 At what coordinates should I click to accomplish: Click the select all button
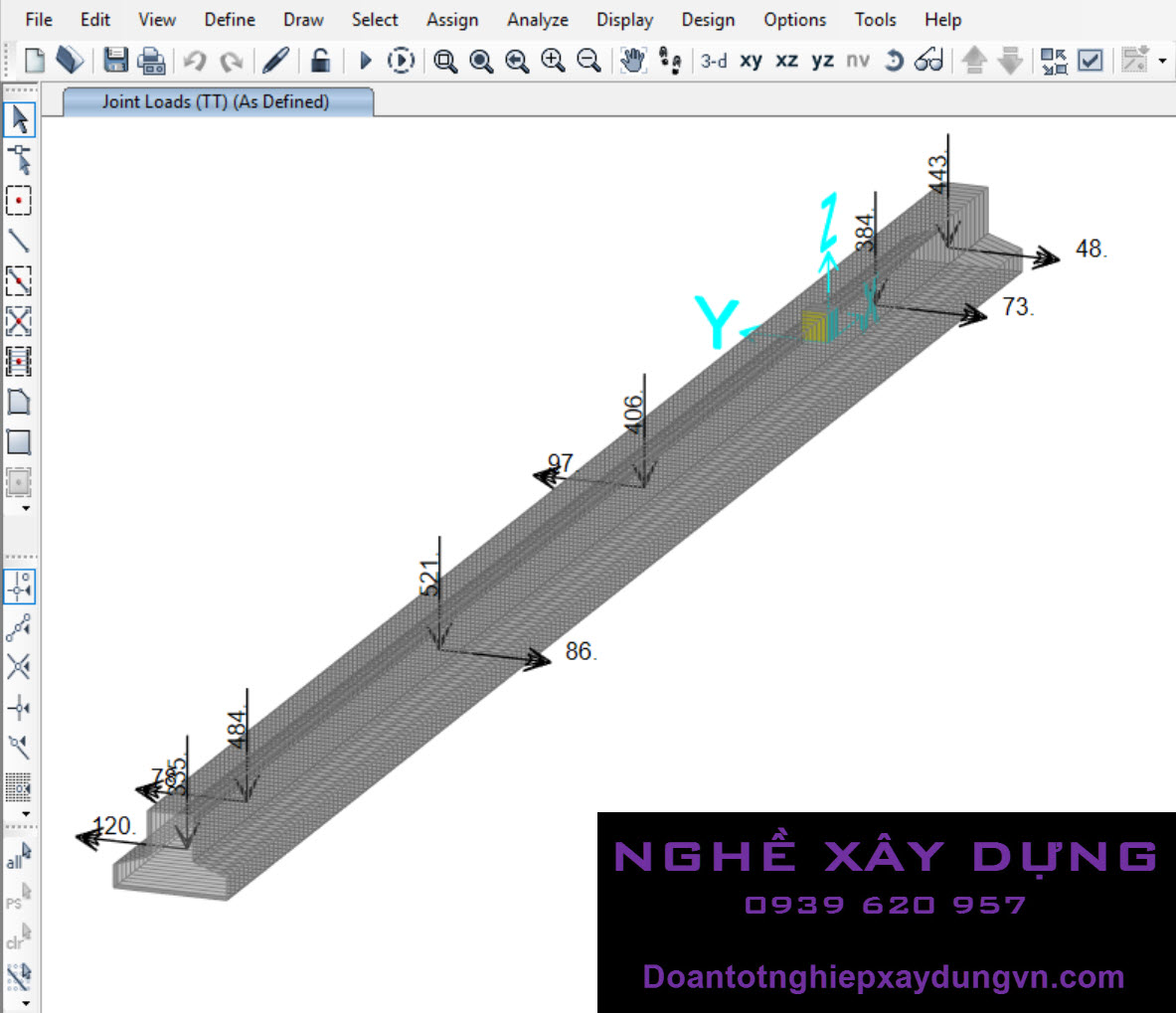(19, 856)
